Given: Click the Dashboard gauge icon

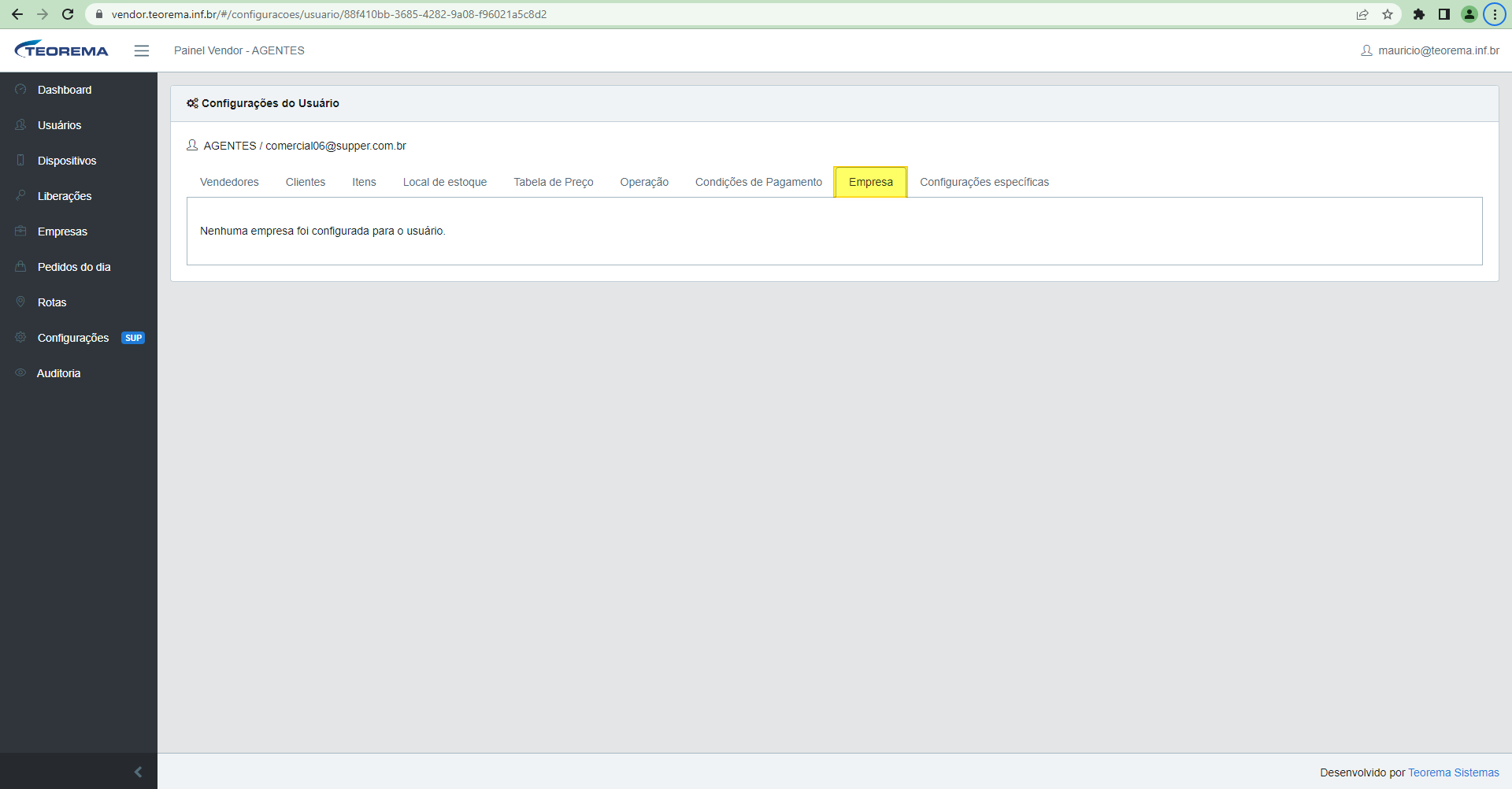Looking at the screenshot, I should 20,89.
